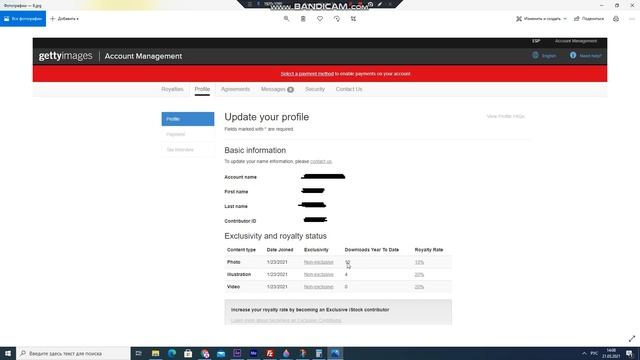Screen dimensions: 640x360
Task: Switch to the Photos app taskbar icon
Action: coord(335,353)
